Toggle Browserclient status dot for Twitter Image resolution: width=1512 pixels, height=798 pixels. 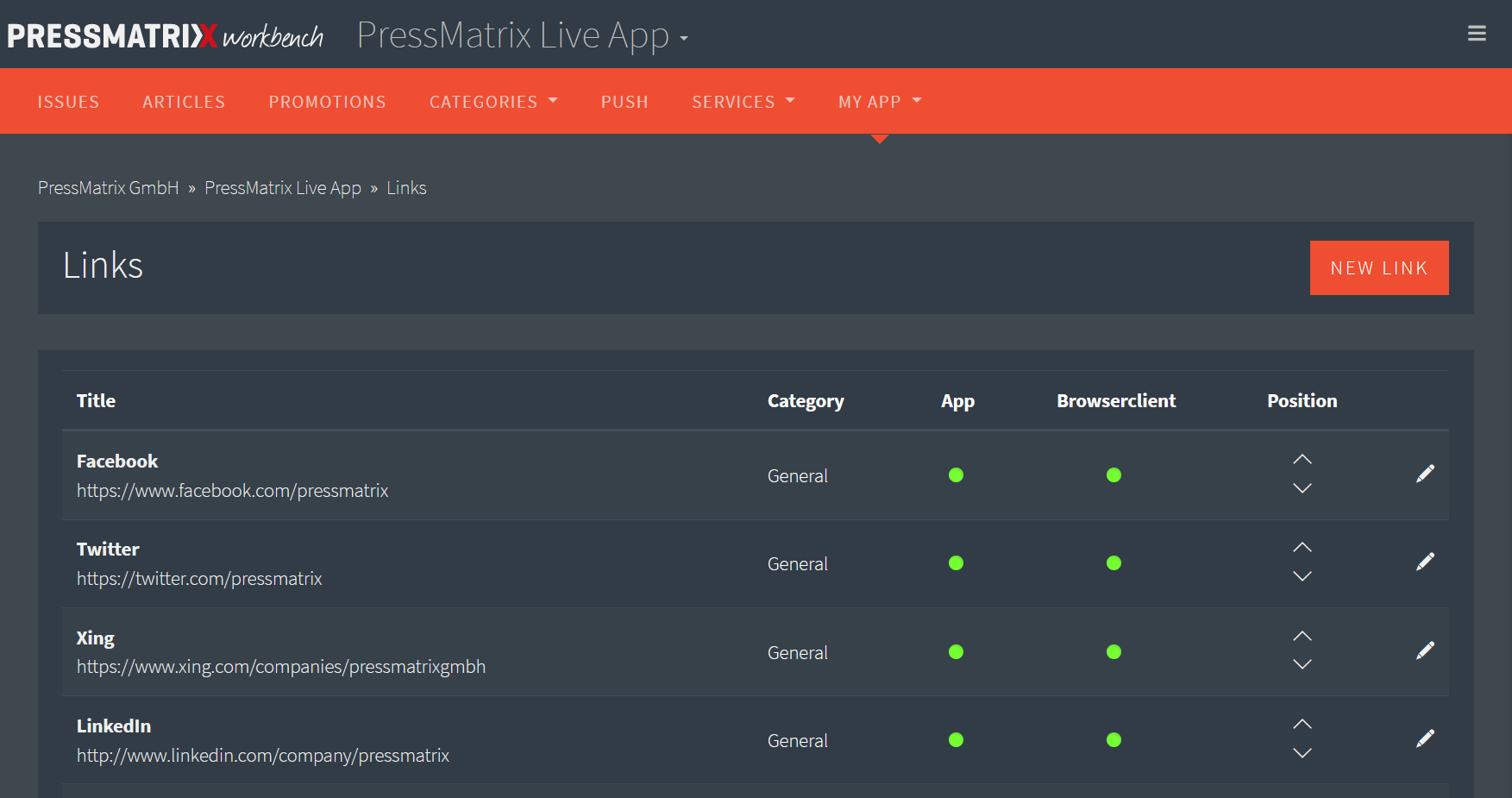(1114, 563)
